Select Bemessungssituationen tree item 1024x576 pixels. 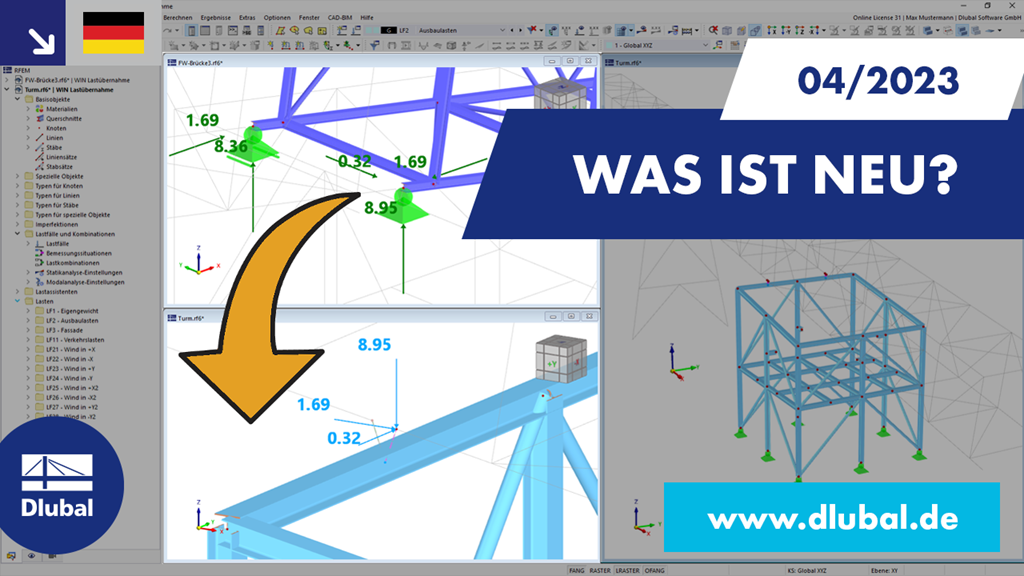(x=78, y=253)
